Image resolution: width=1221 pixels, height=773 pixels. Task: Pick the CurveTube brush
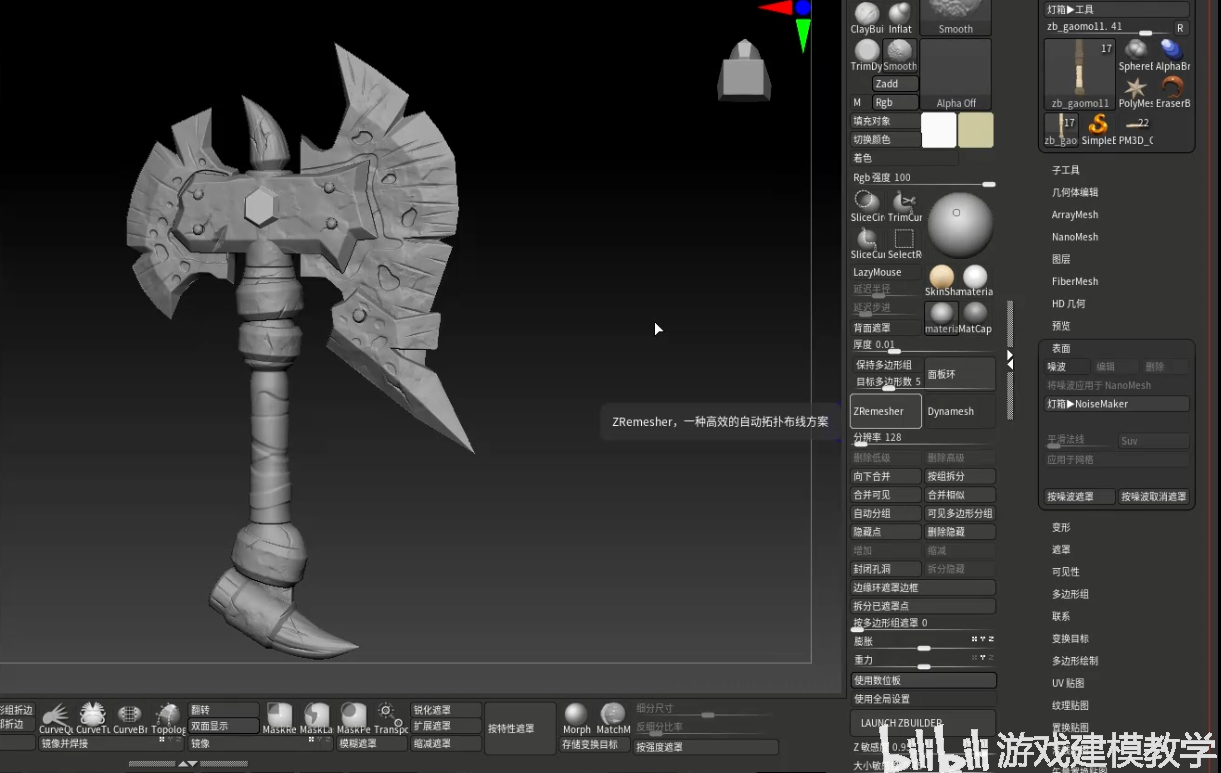pos(92,718)
